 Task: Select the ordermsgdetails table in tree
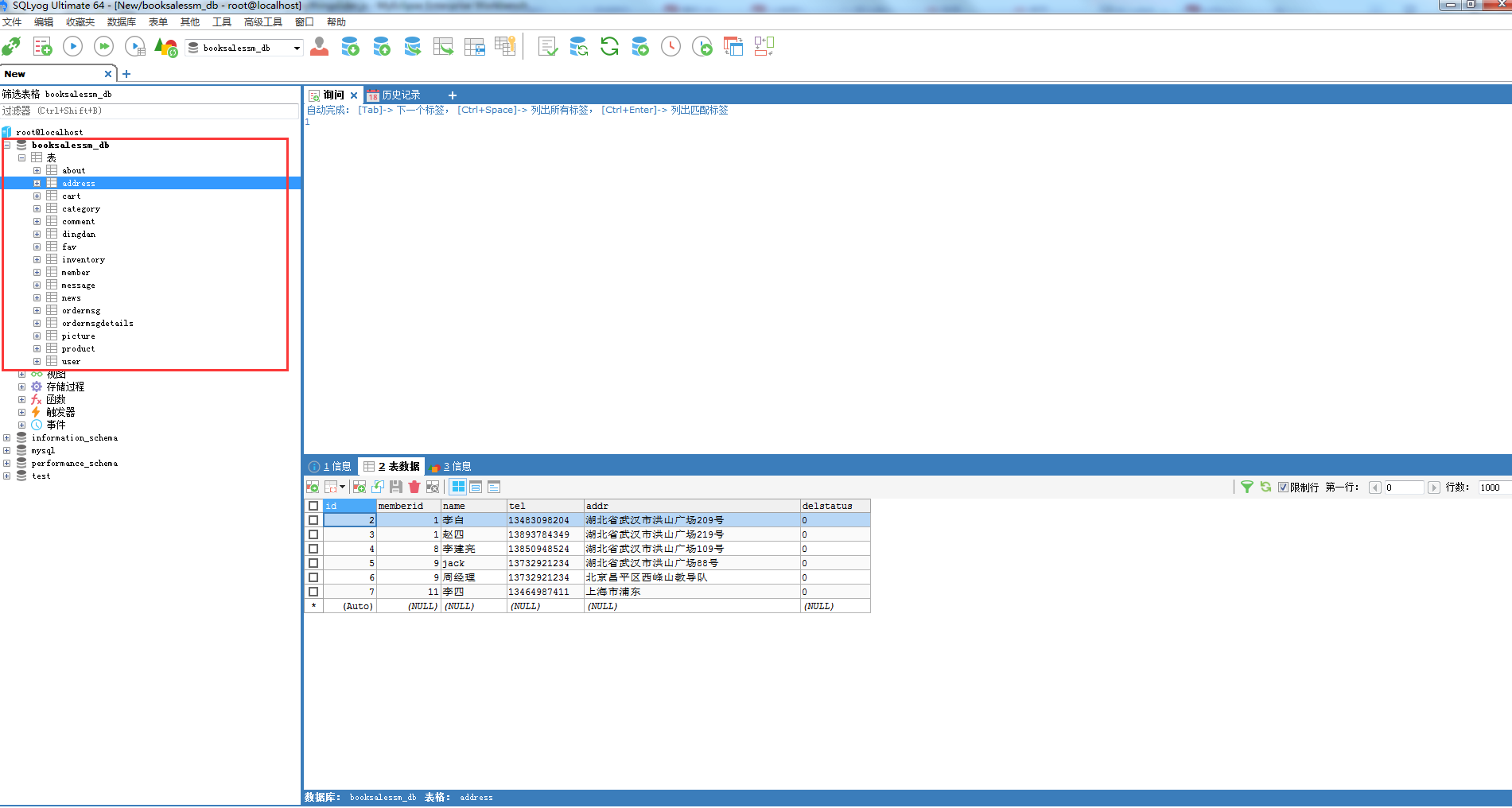pos(97,324)
